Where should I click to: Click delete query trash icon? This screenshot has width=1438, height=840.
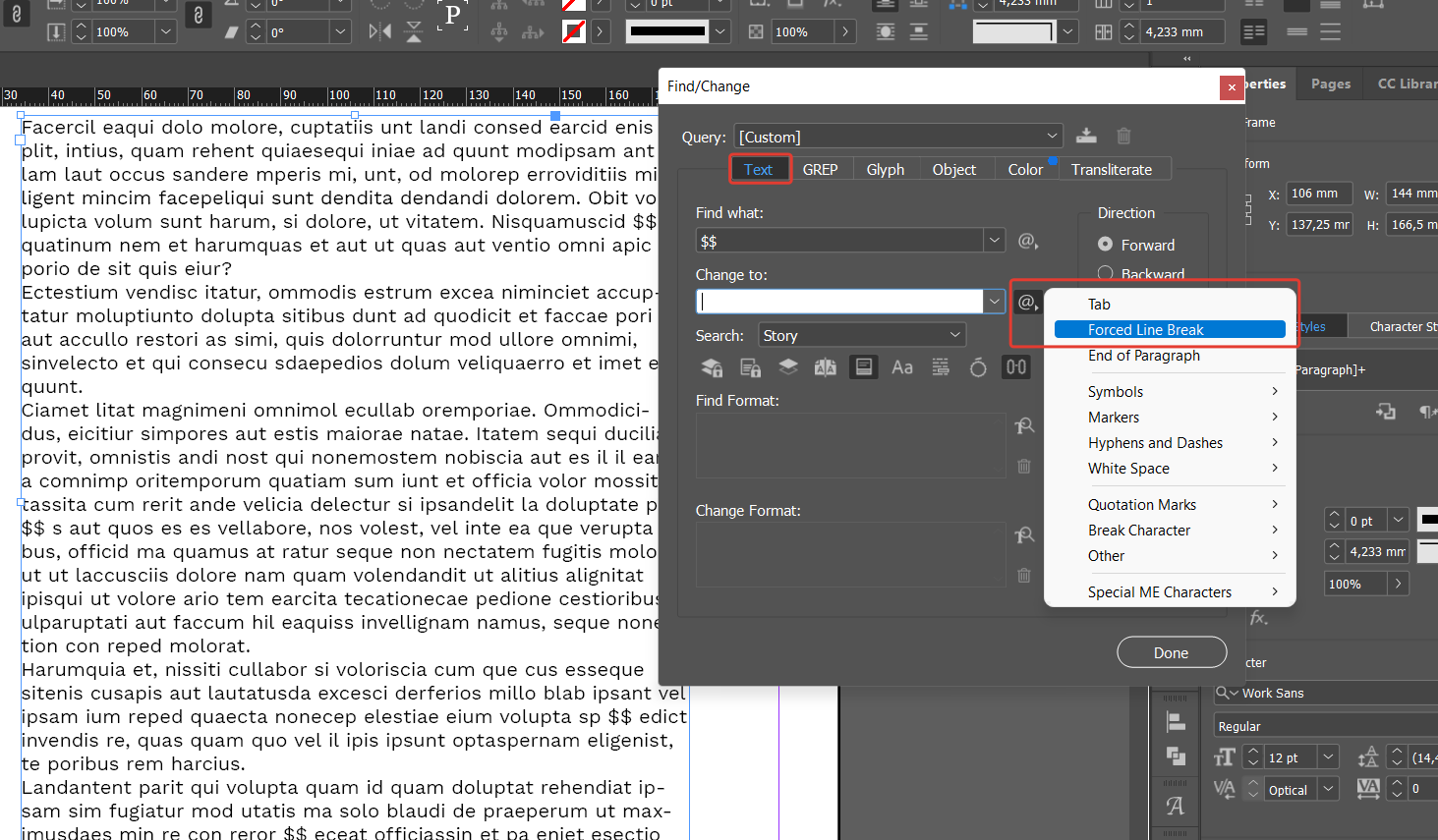click(x=1122, y=136)
